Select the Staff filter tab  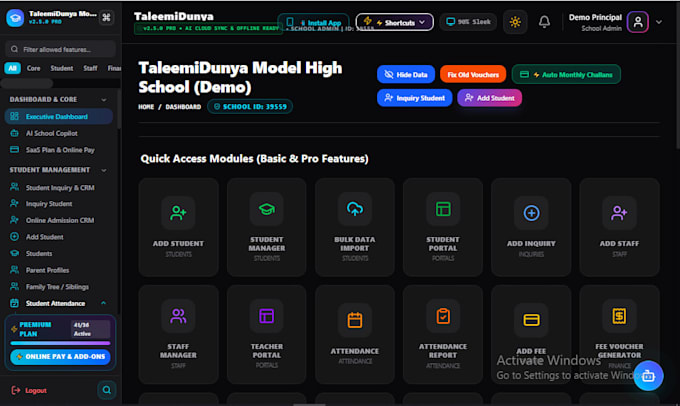tap(90, 68)
